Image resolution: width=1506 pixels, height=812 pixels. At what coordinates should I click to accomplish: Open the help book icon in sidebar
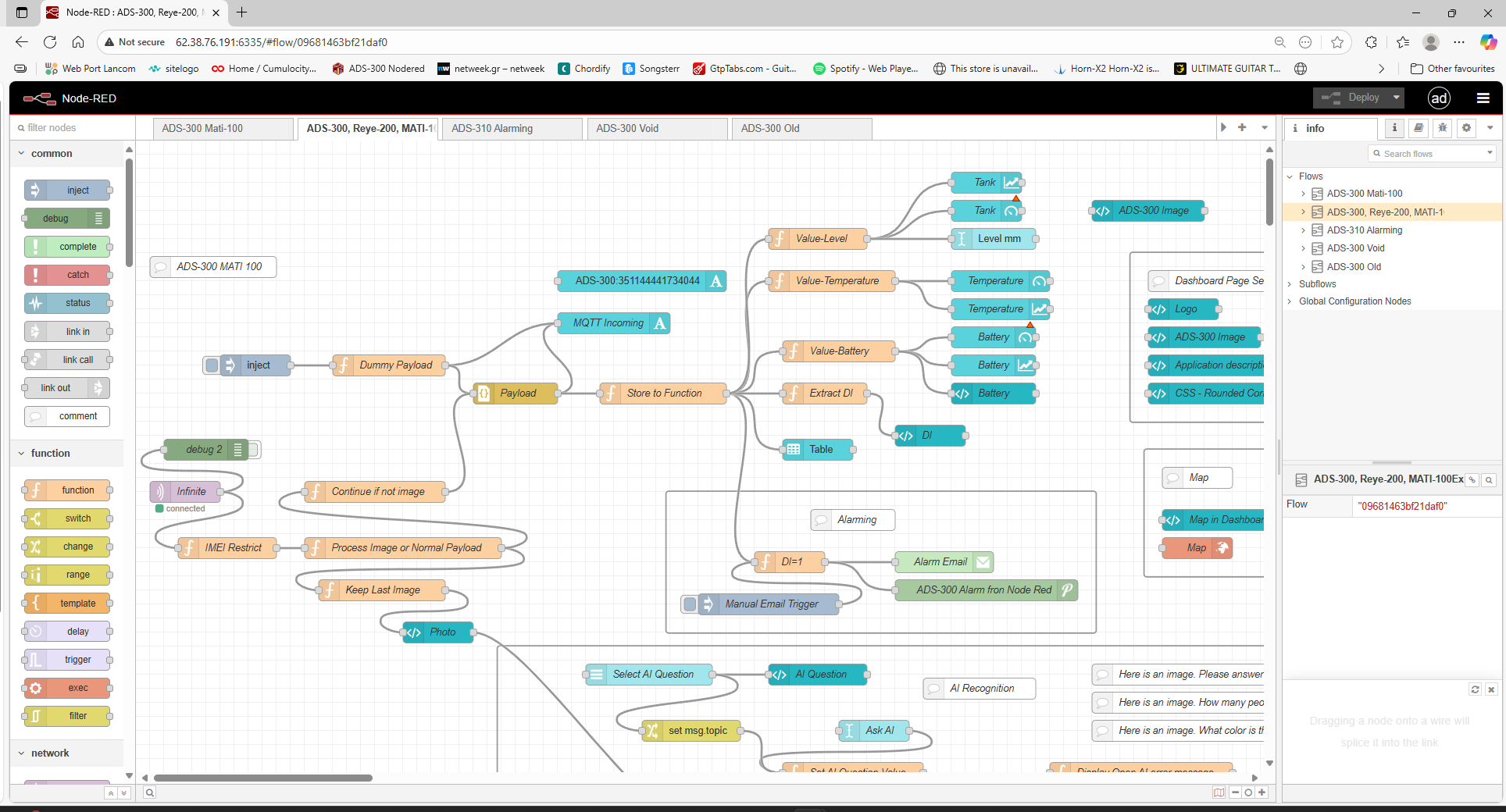coord(1419,128)
